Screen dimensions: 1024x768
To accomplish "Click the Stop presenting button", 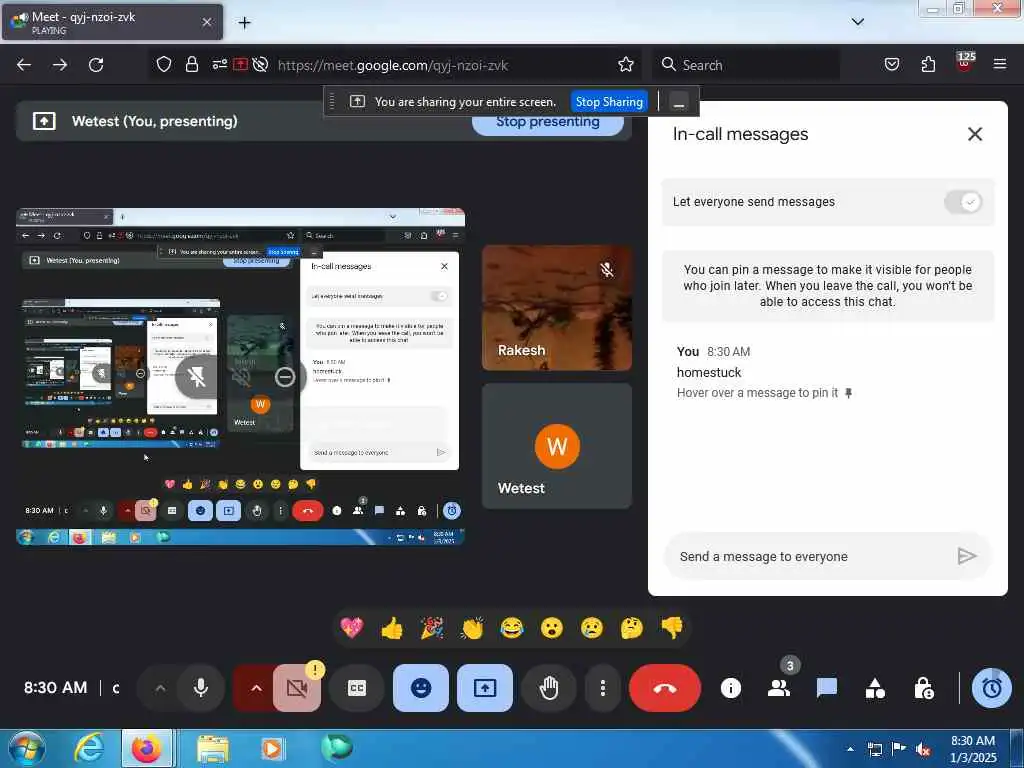I will pyautogui.click(x=547, y=125).
